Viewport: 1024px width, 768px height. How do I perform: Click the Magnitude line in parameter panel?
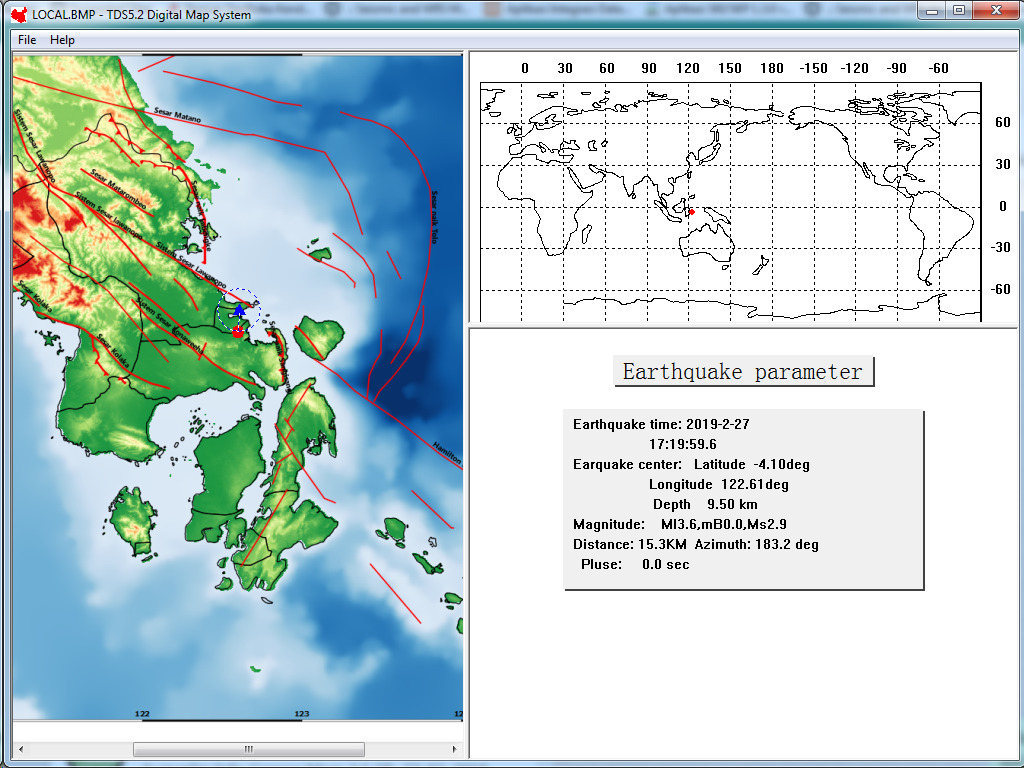point(680,524)
